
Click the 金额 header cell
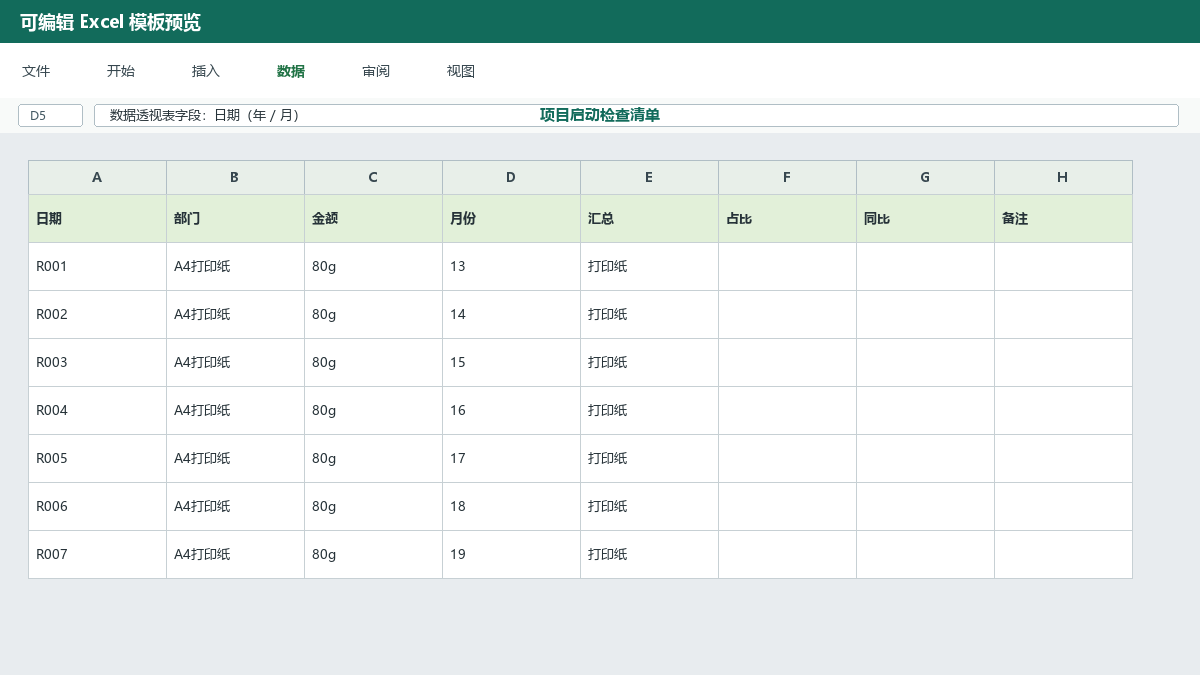[x=373, y=218]
